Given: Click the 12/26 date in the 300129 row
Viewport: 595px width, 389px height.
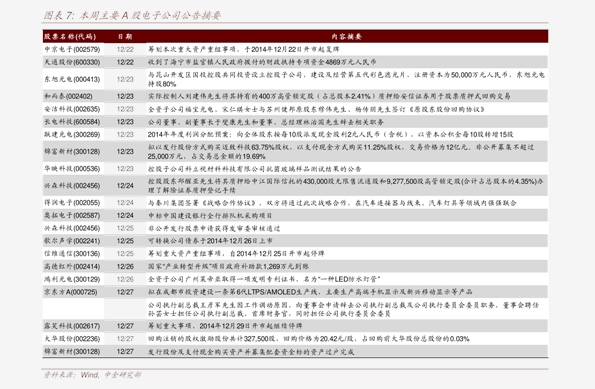Looking at the screenshot, I should (x=125, y=279).
